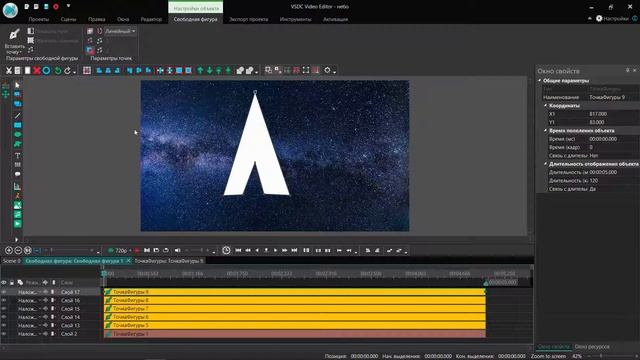Select the Free shape tool
This screenshot has width=640, height=360.
coord(17,144)
